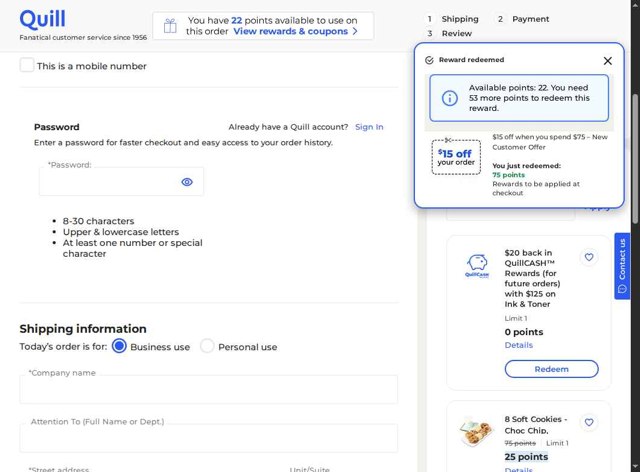Click the Soft Cookies product image
The image size is (640, 472).
click(x=476, y=432)
